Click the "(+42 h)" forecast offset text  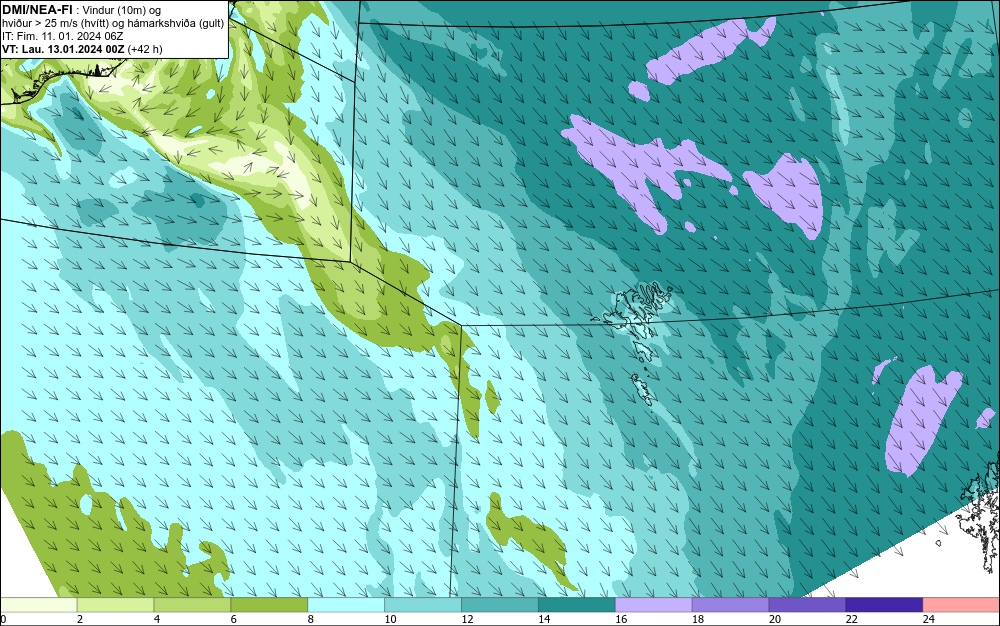(145, 49)
